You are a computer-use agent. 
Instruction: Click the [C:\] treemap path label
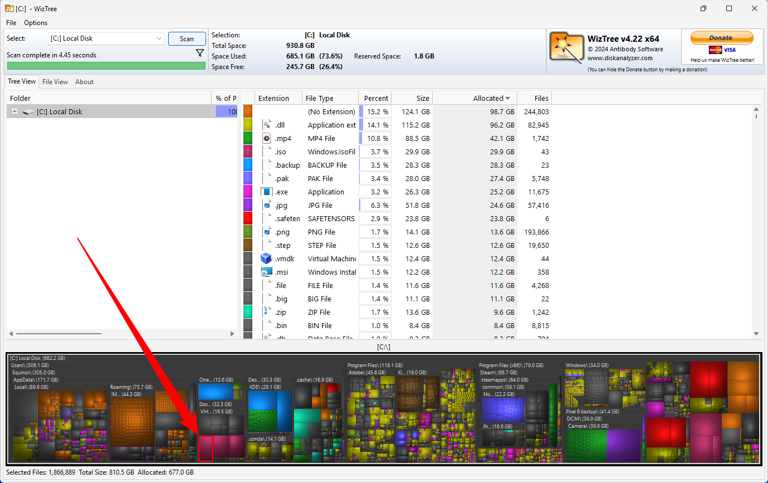(383, 347)
